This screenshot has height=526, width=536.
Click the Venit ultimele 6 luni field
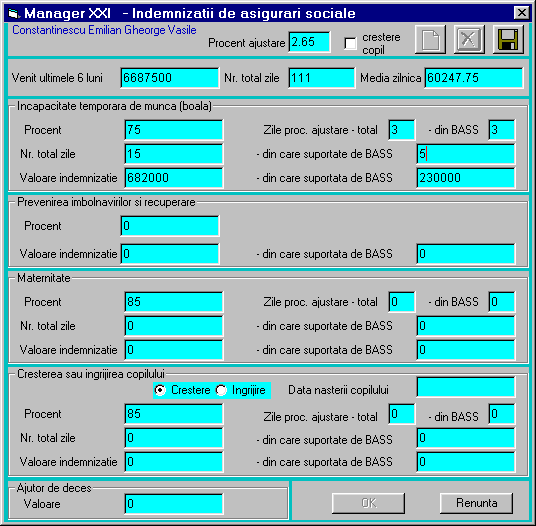pyautogui.click(x=170, y=78)
